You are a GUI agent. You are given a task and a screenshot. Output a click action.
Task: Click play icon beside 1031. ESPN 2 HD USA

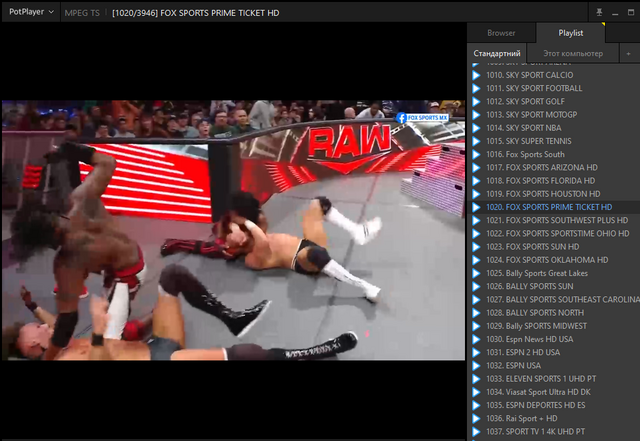pyautogui.click(x=476, y=352)
